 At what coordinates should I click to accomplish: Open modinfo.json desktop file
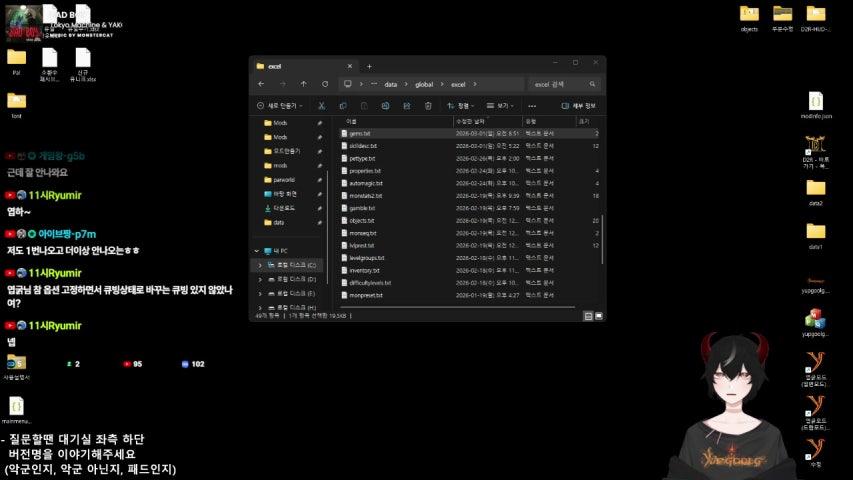click(816, 106)
